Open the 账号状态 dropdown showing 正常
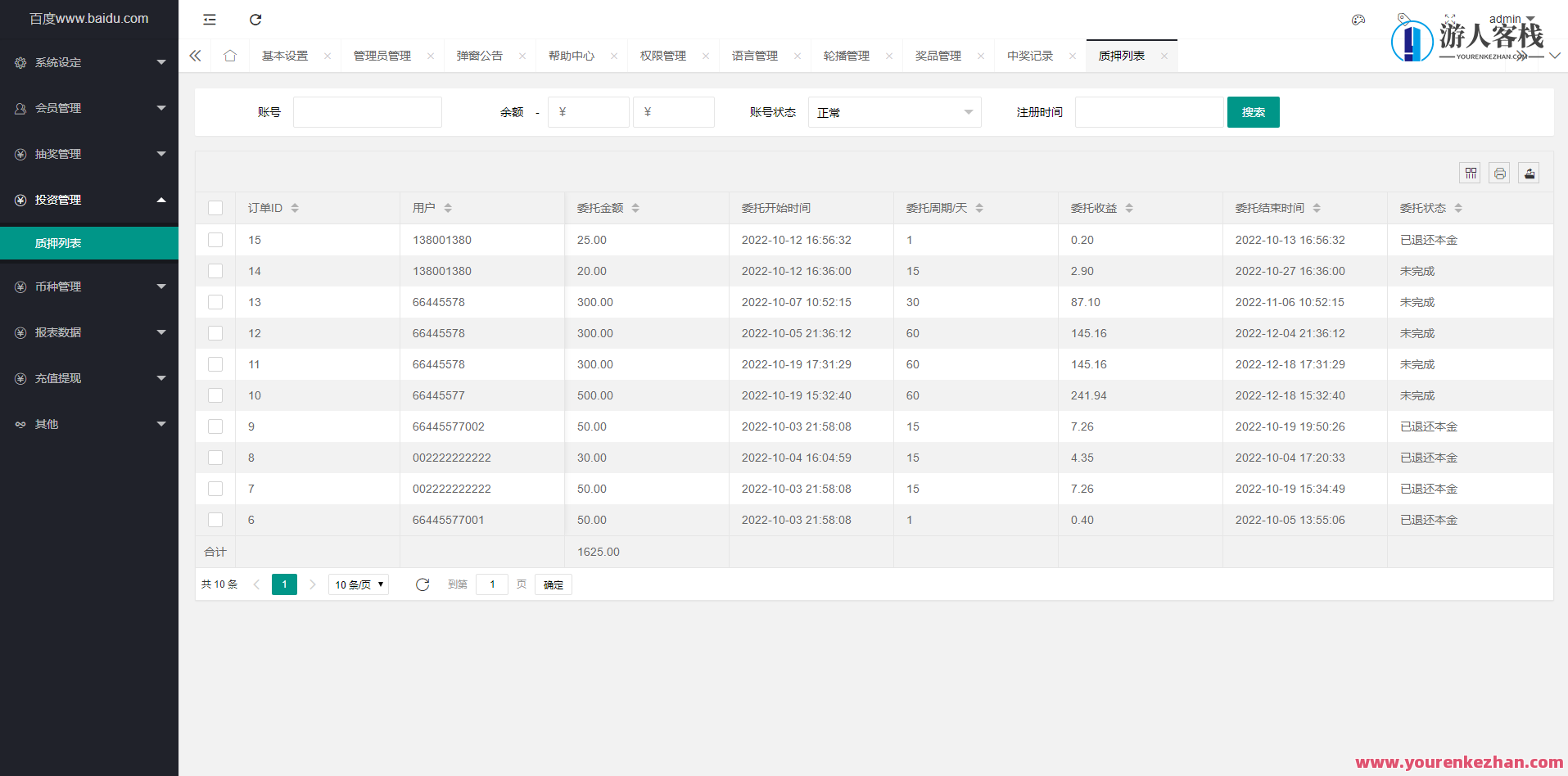 pos(894,112)
